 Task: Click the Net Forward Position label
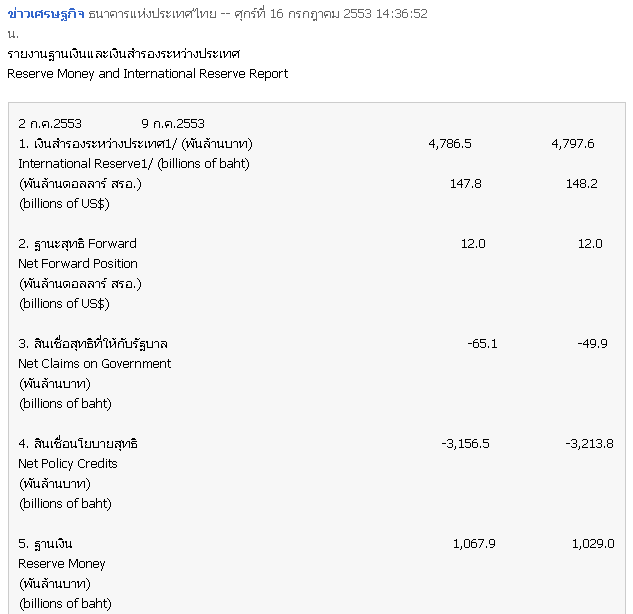(78, 264)
